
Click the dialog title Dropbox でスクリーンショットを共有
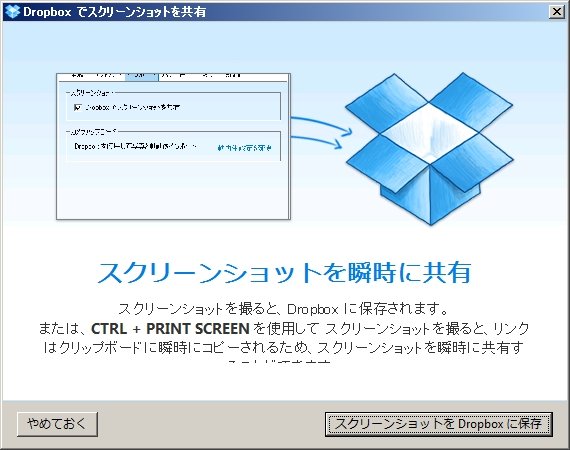coord(115,12)
